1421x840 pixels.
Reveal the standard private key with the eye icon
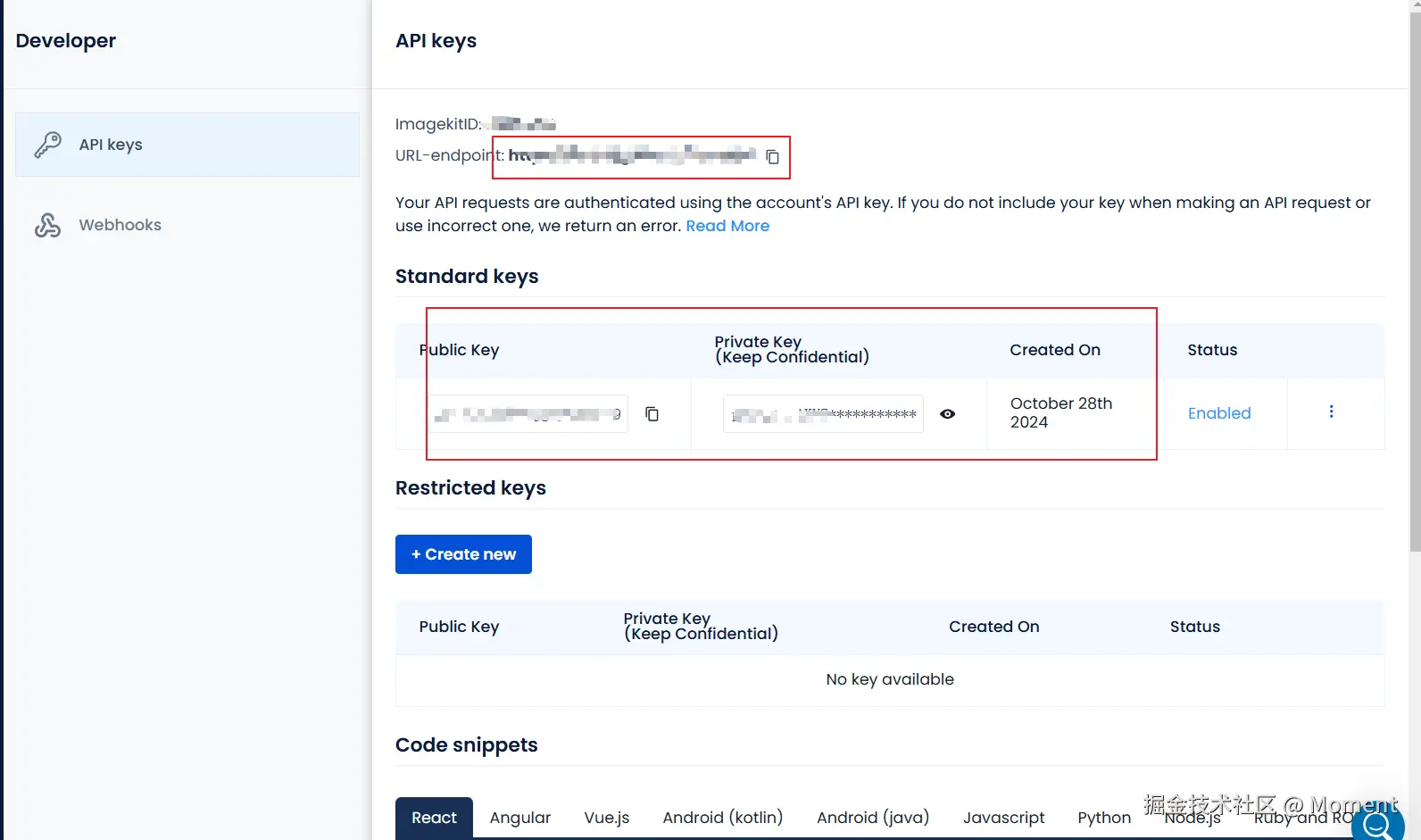click(948, 414)
